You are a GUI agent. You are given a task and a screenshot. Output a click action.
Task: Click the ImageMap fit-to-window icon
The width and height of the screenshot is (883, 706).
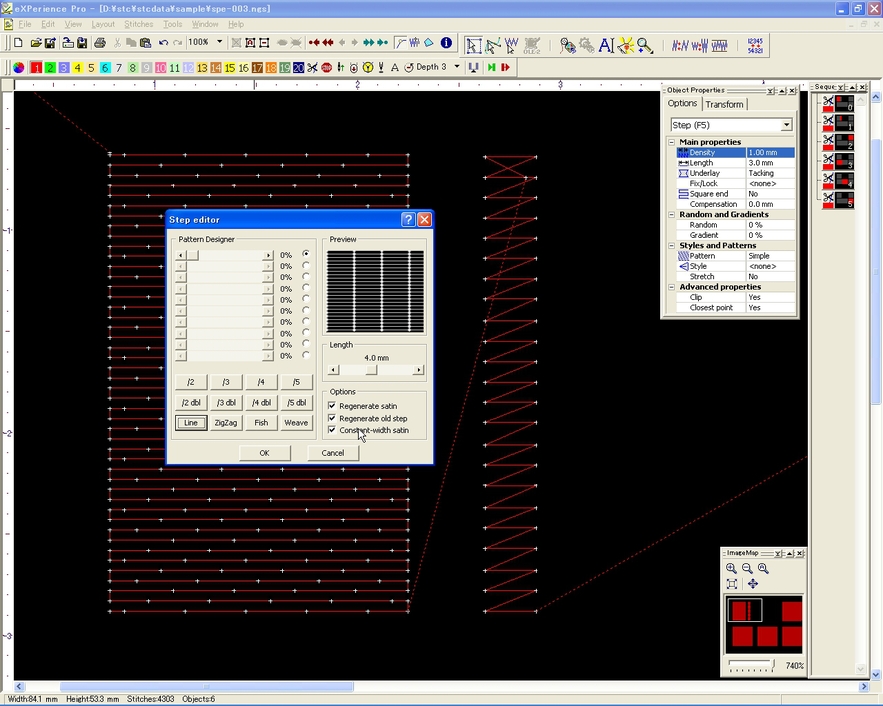pyautogui.click(x=732, y=584)
